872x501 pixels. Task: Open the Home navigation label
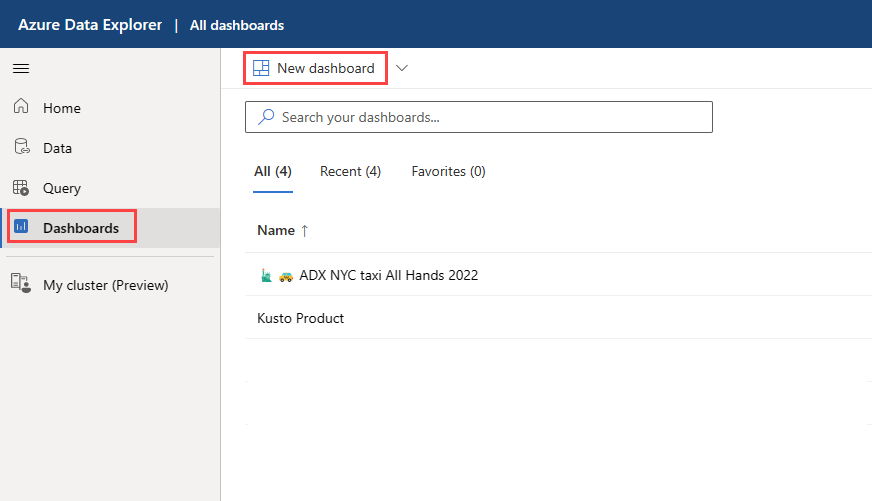(x=62, y=108)
